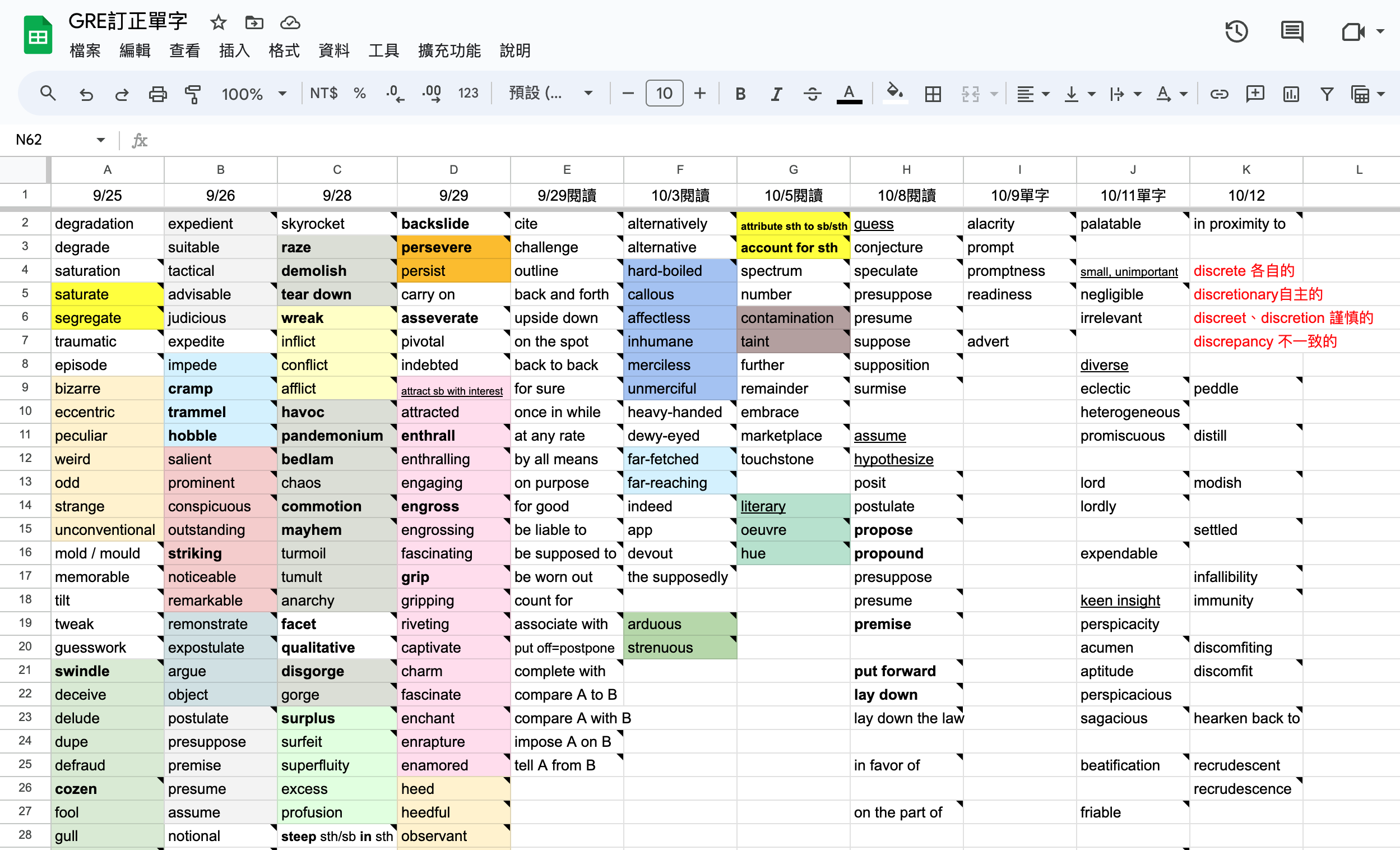Undo the last action
1400x850 pixels.
pos(86,94)
